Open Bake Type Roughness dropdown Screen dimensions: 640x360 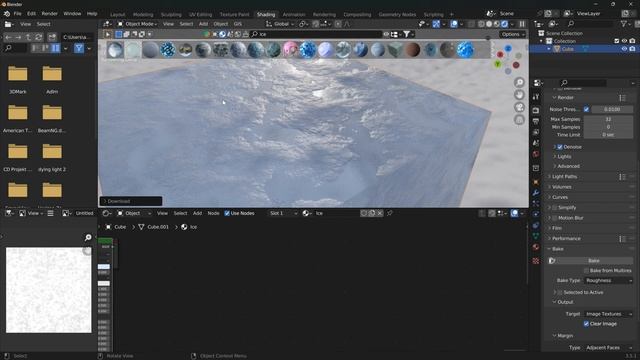(x=608, y=280)
